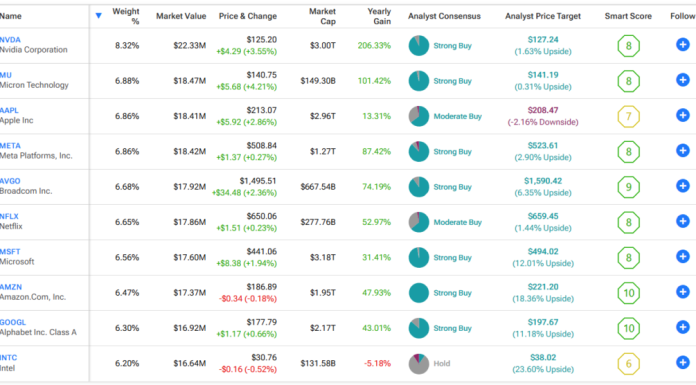The height and width of the screenshot is (385, 696).
Task: Follow Broadcom Inc. plus button
Action: coord(683,186)
